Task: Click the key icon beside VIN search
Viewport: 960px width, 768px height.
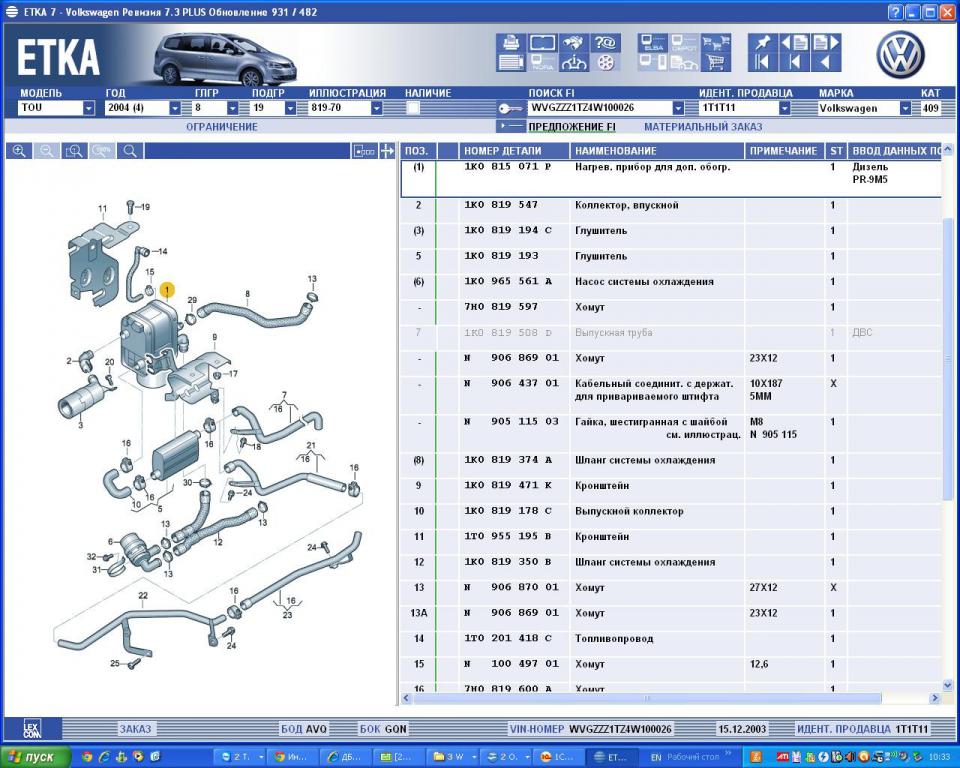Action: coord(509,108)
